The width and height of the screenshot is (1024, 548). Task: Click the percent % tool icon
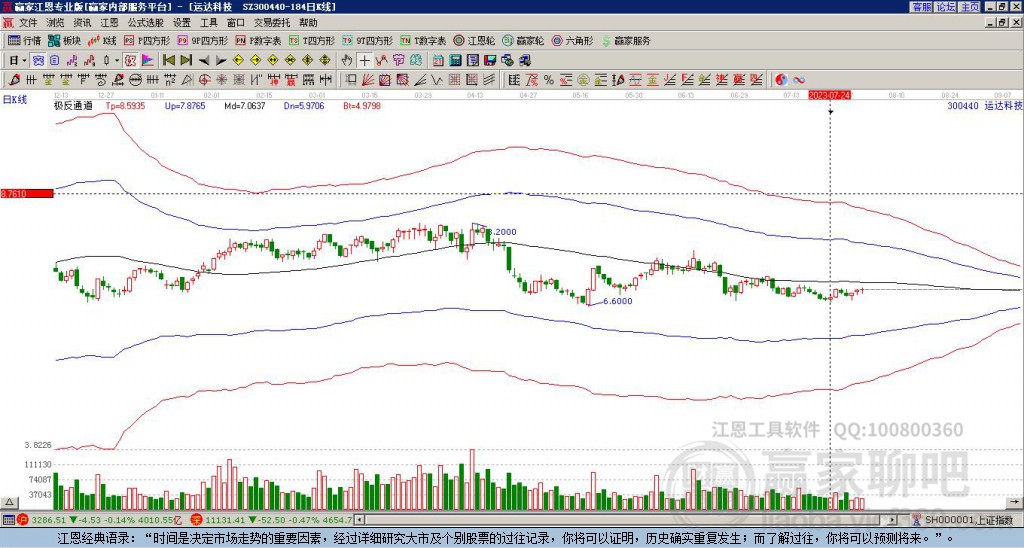(x=549, y=80)
